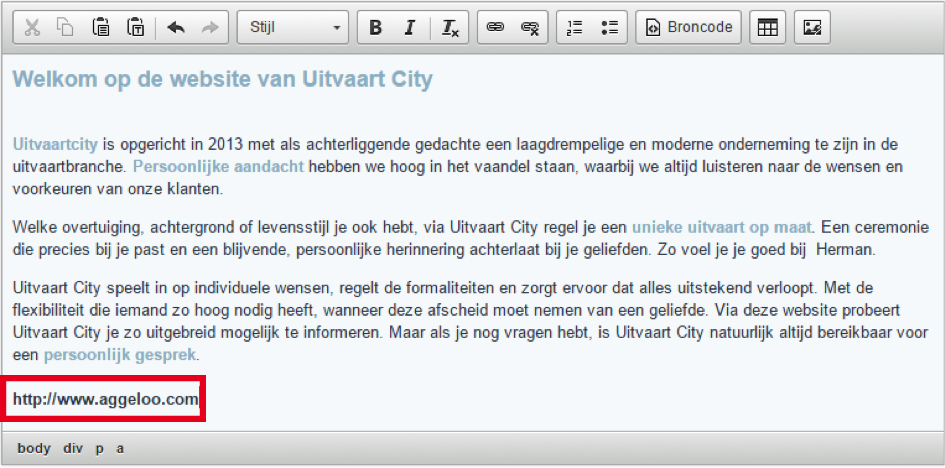Click the Cut scissors icon
Viewport: 945px width, 468px height.
coord(32,28)
